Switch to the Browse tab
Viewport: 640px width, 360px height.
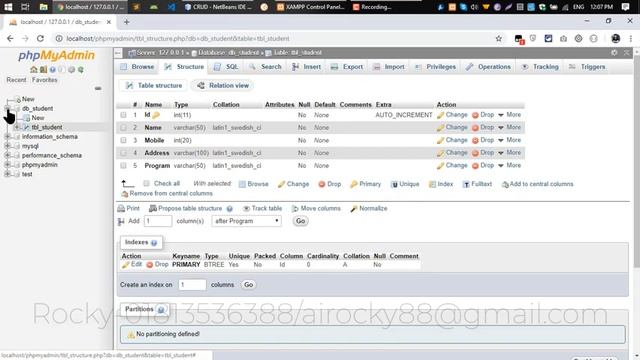click(x=138, y=67)
